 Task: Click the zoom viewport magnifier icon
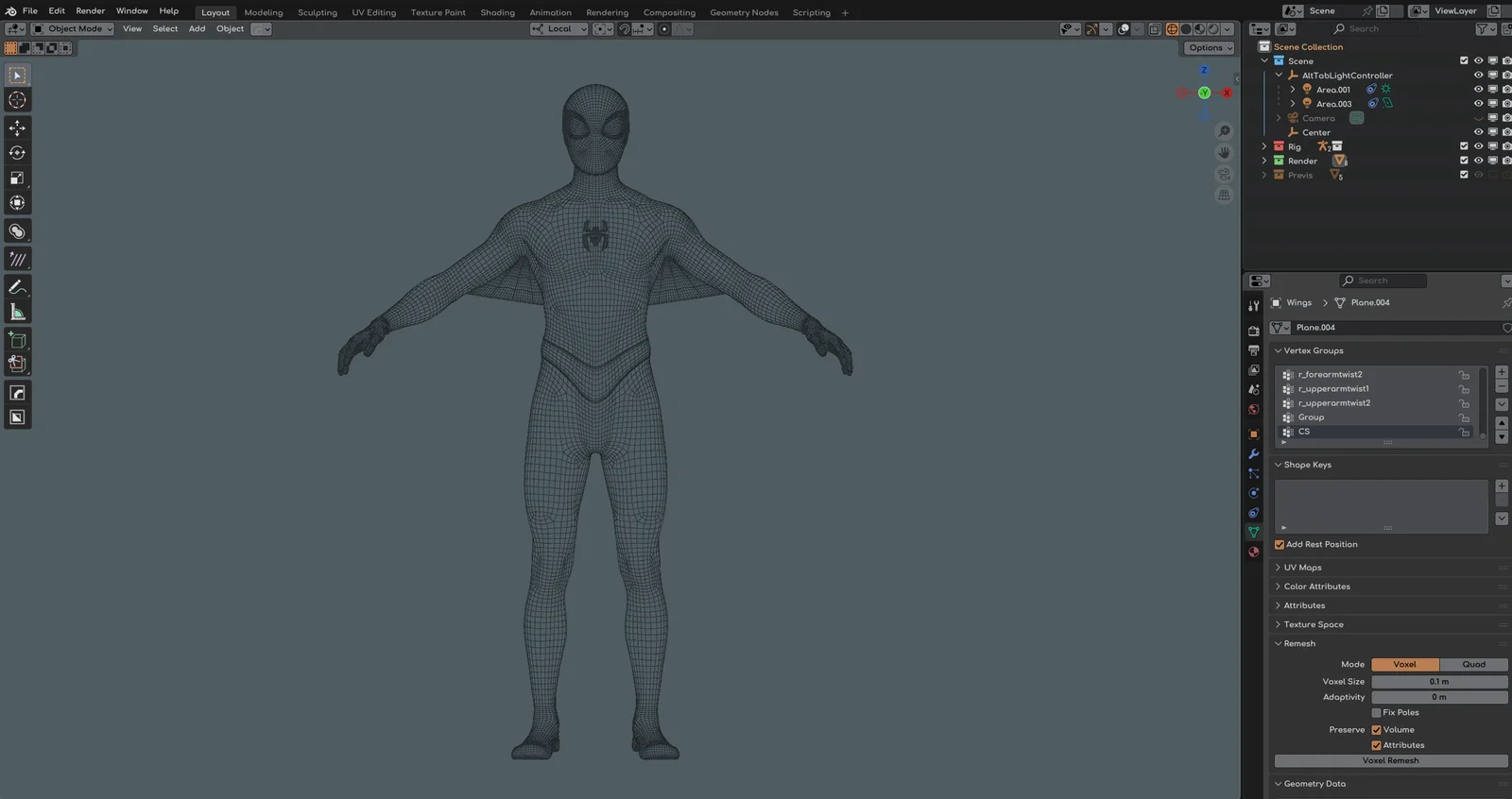(1224, 131)
